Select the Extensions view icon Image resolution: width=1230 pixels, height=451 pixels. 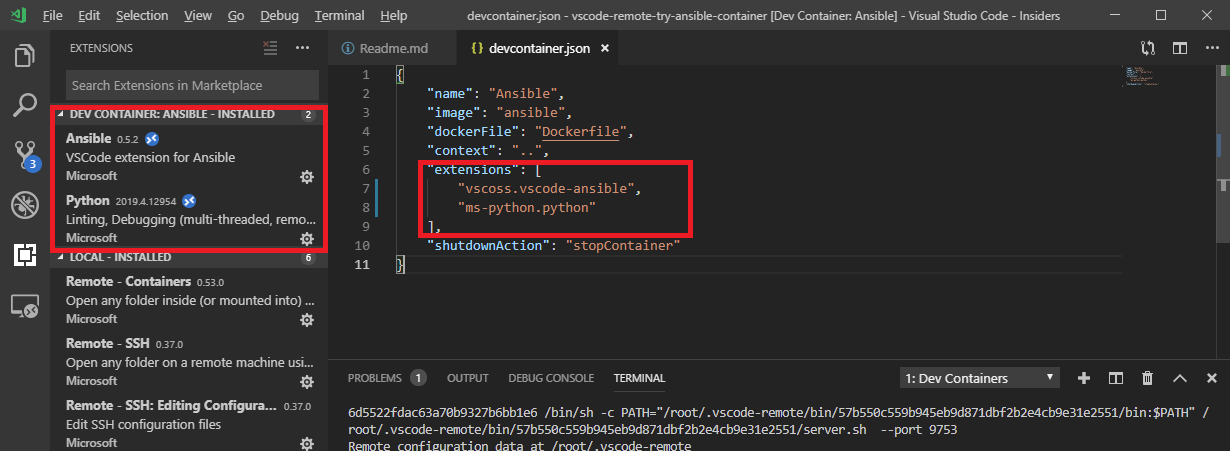[x=25, y=255]
